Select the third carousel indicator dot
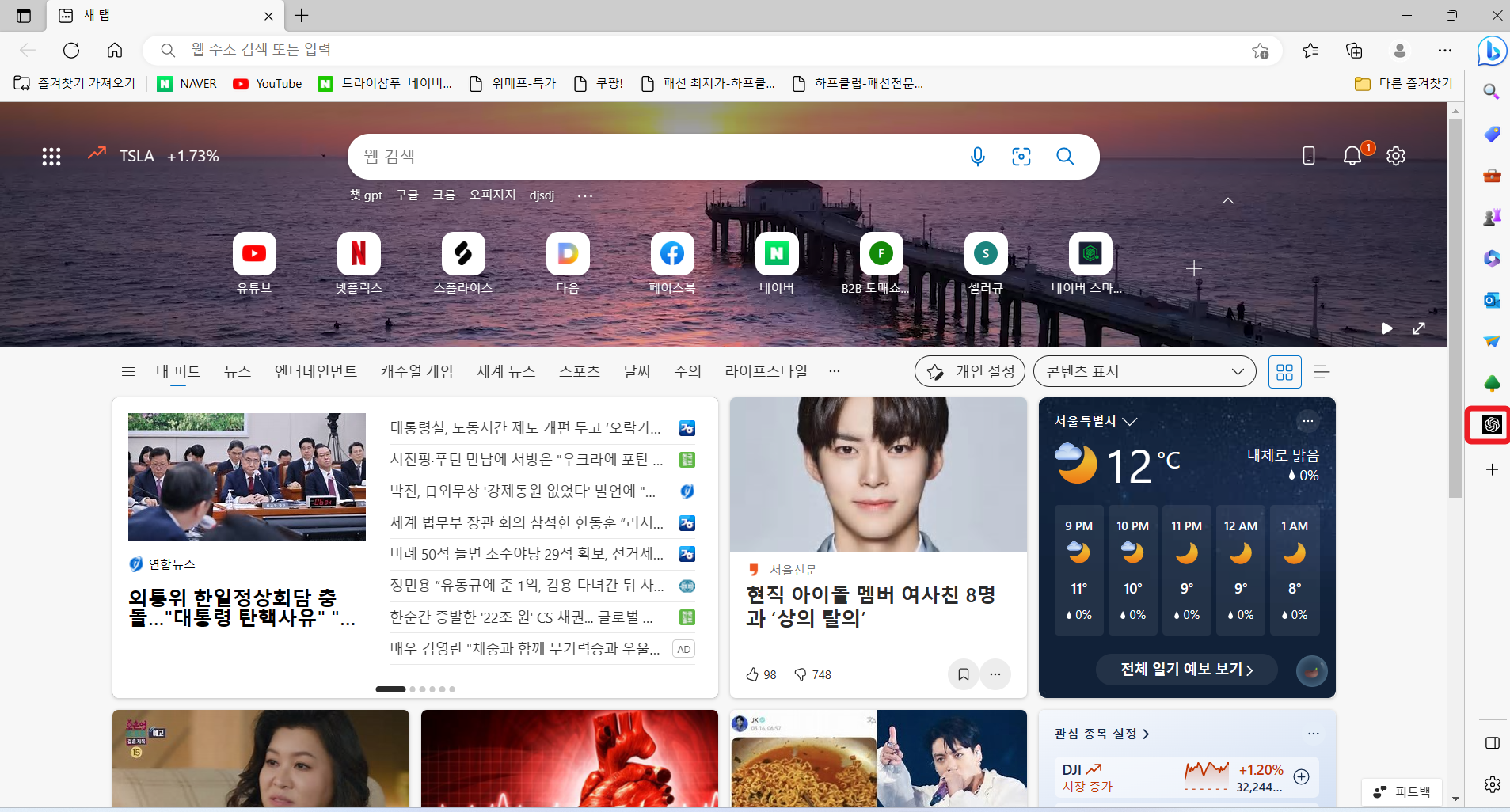Viewport: 1510px width, 812px height. click(422, 689)
